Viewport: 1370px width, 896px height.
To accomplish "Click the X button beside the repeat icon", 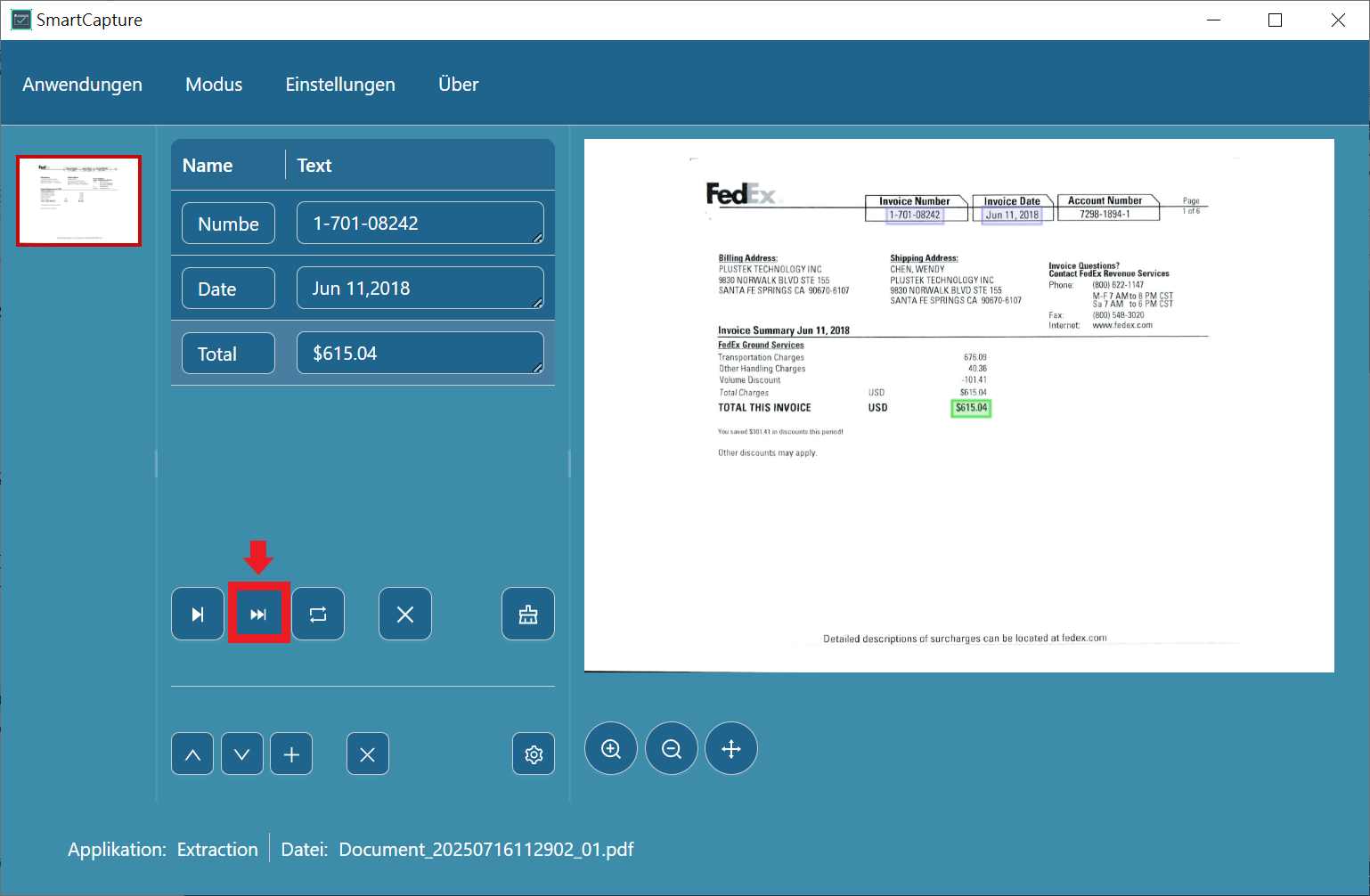I will [x=405, y=615].
